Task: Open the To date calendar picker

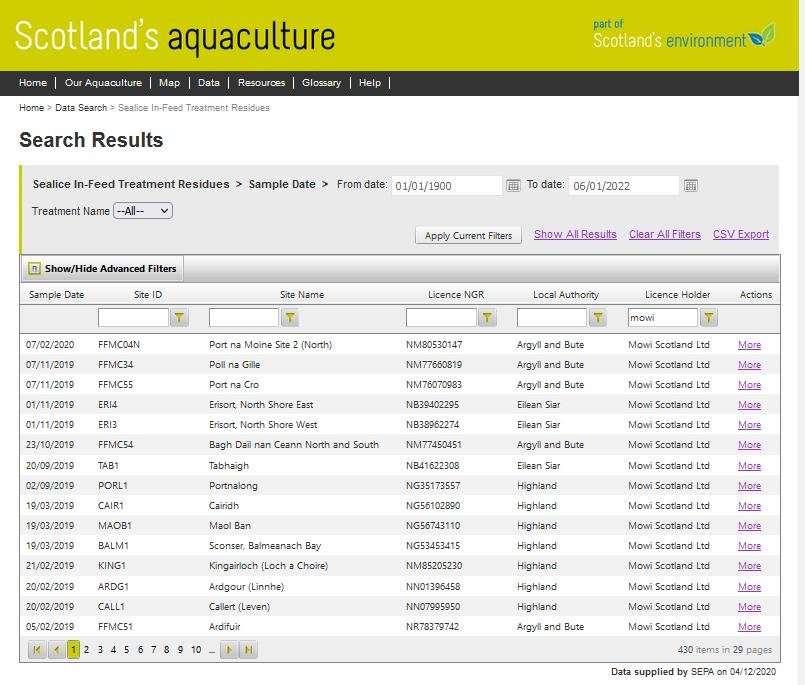Action: coord(690,186)
